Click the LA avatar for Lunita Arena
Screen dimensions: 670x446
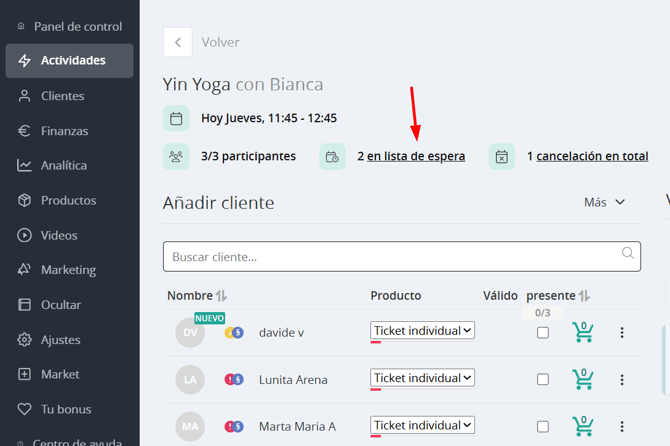coord(190,379)
